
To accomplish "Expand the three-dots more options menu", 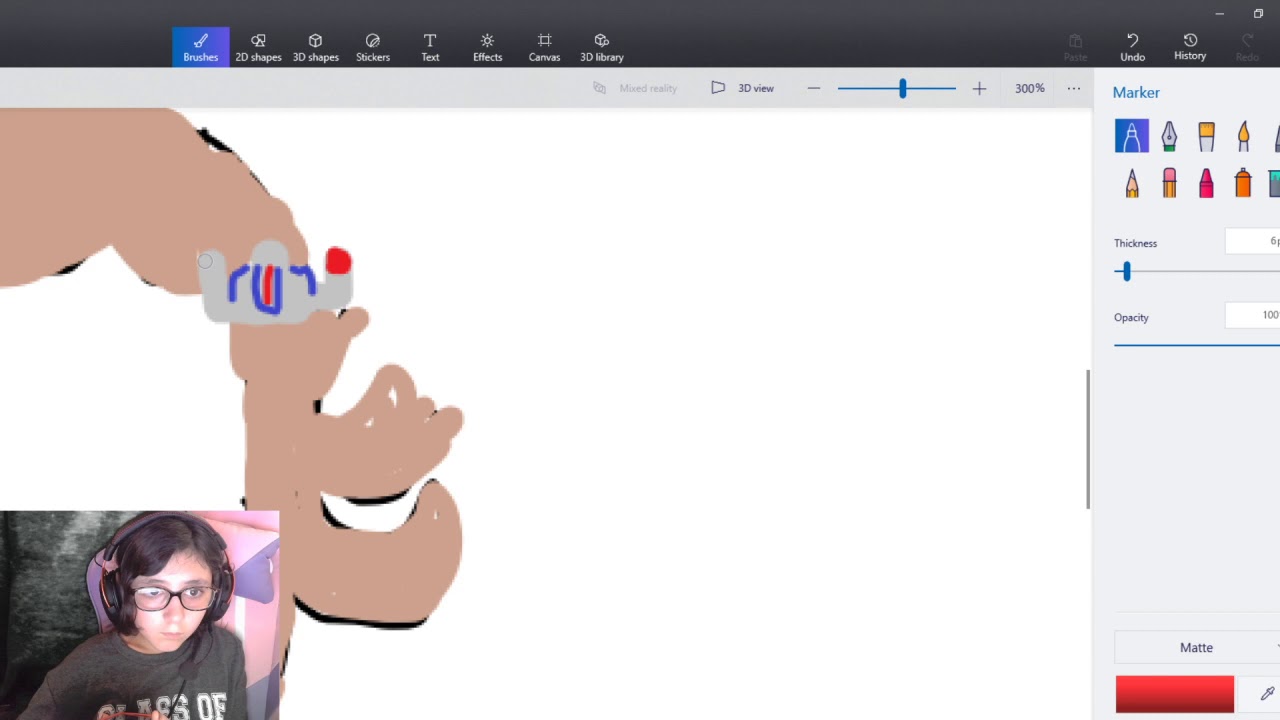I will pyautogui.click(x=1073, y=88).
